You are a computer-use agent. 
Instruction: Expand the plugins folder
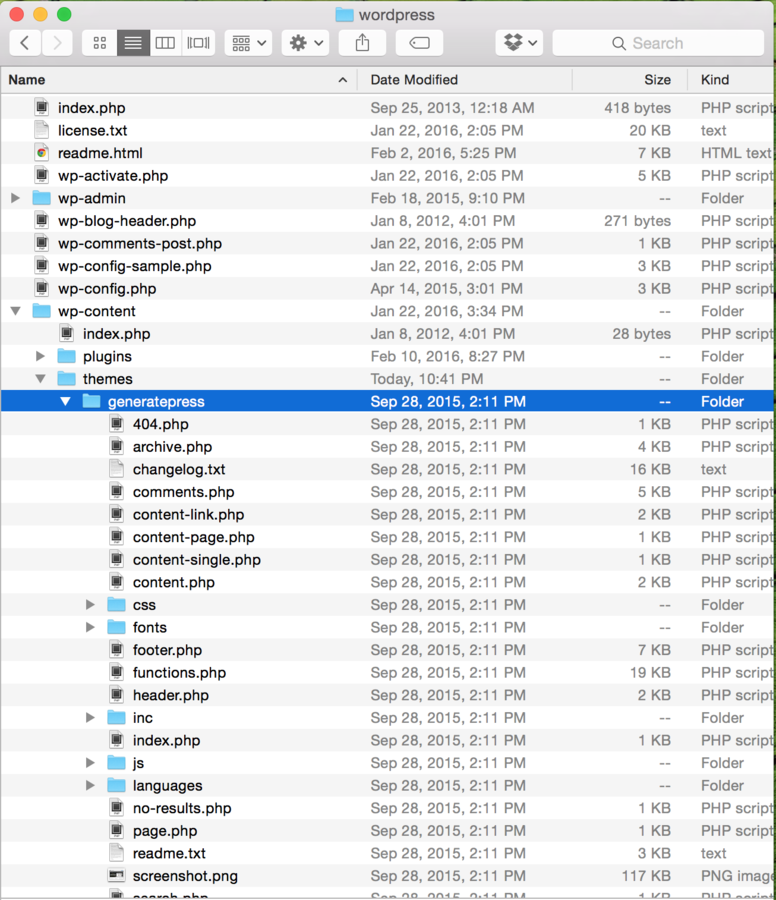(x=40, y=356)
